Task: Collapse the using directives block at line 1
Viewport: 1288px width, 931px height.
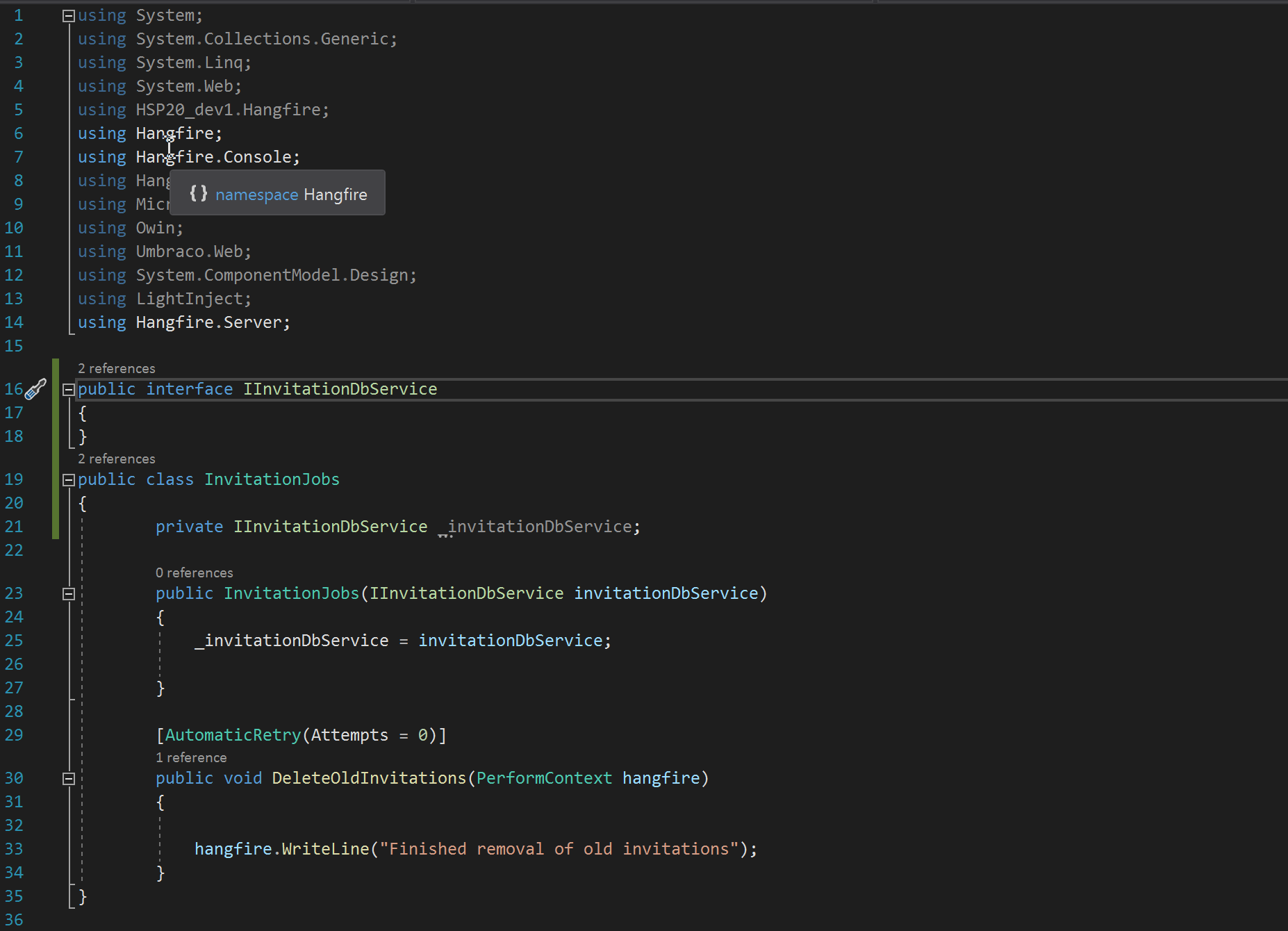Action: [x=68, y=16]
